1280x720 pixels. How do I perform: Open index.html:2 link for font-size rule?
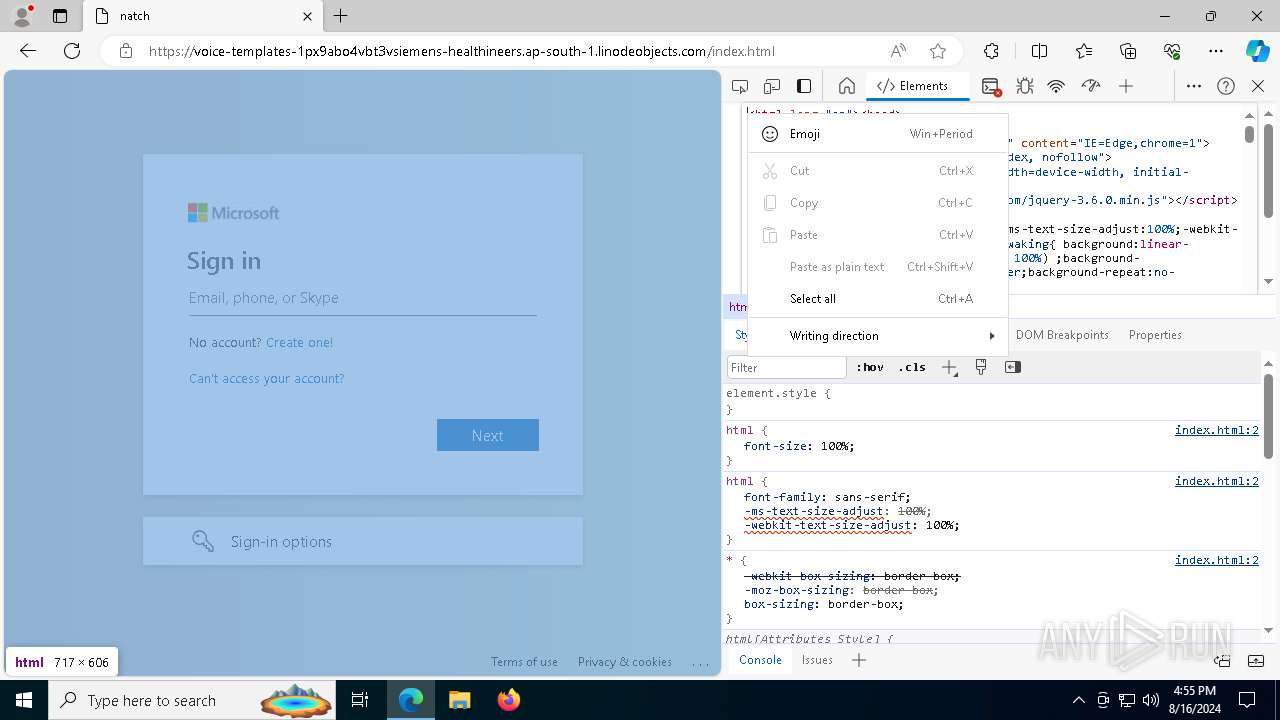click(1216, 431)
